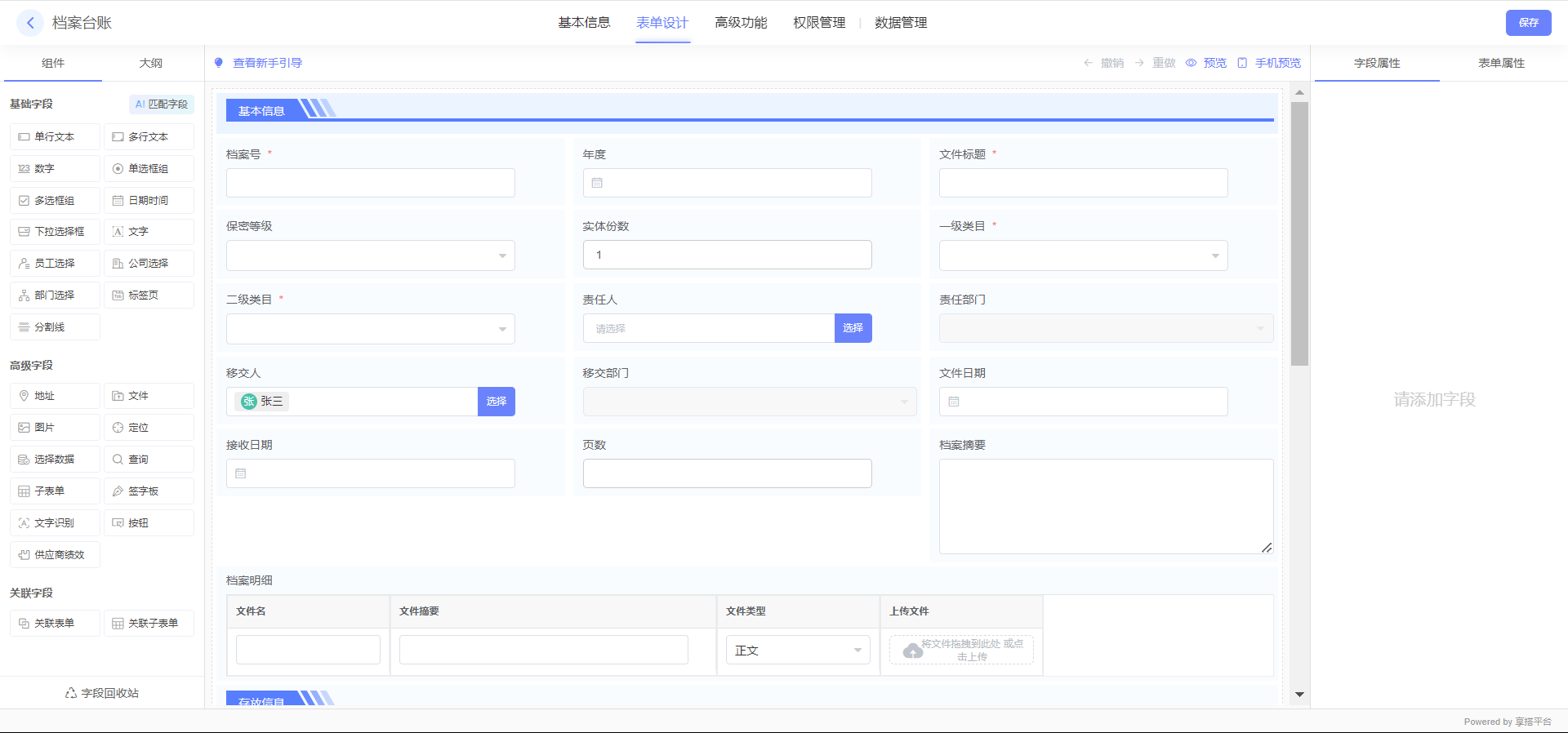Open the 保密等级 dropdown

(370, 255)
